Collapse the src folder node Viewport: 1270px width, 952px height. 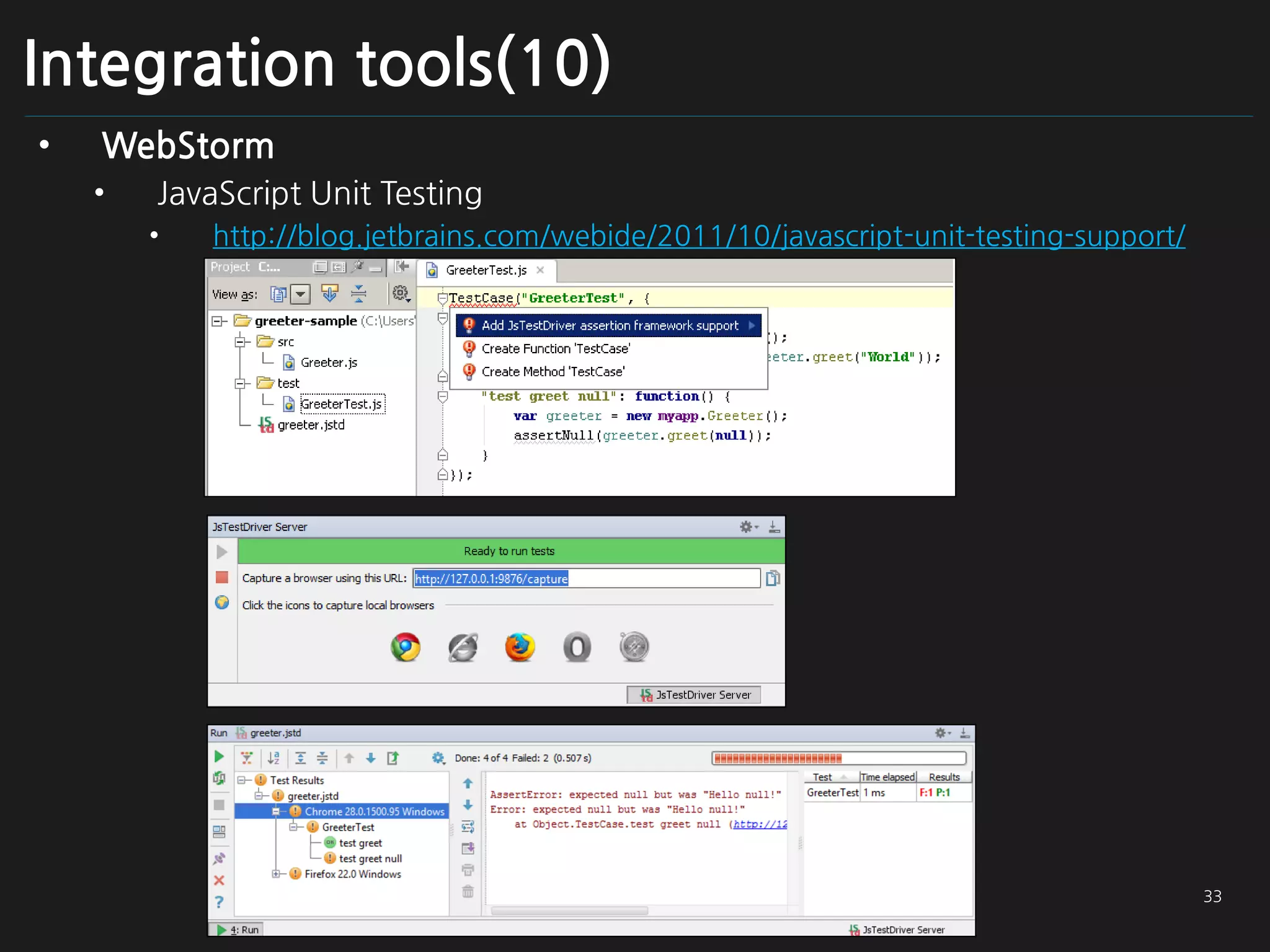coord(241,342)
